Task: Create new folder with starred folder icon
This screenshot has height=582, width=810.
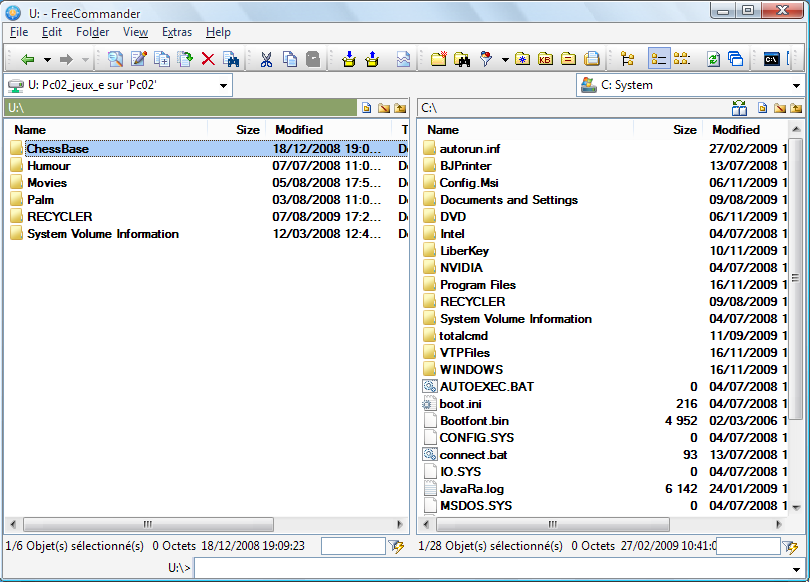Action: (x=439, y=59)
